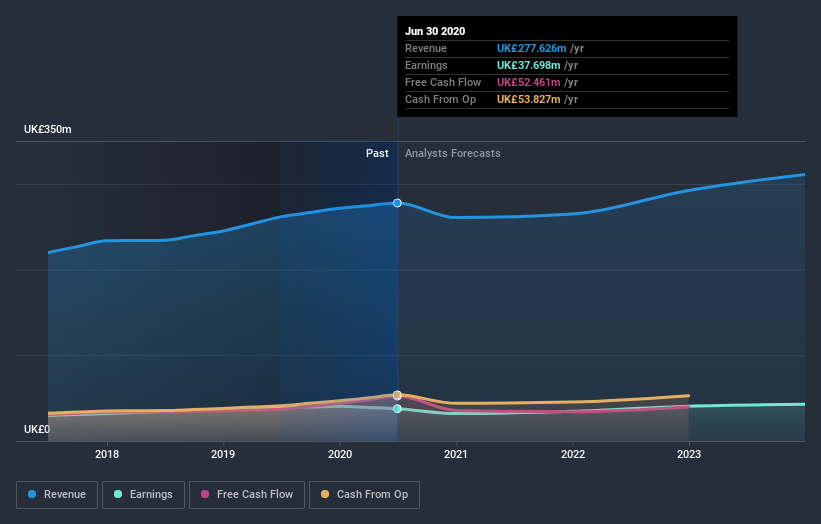Click the blue dot in Revenue legend
The width and height of the screenshot is (821, 524).
coord(32,494)
